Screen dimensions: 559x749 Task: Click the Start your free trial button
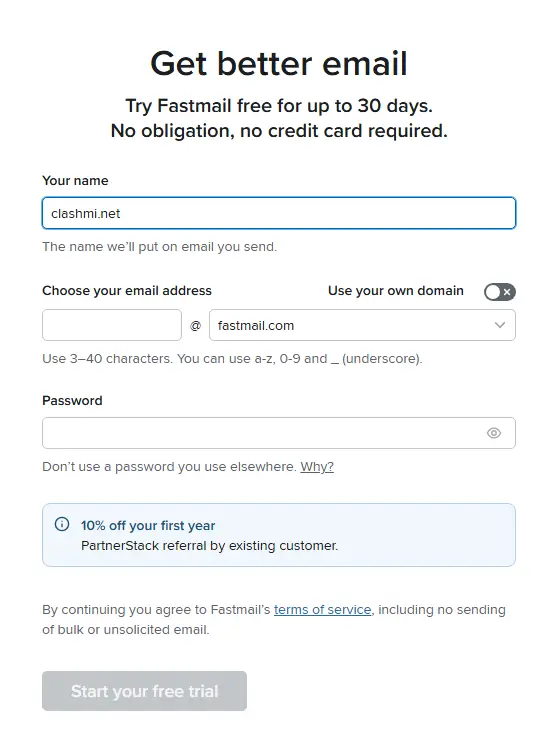click(144, 691)
